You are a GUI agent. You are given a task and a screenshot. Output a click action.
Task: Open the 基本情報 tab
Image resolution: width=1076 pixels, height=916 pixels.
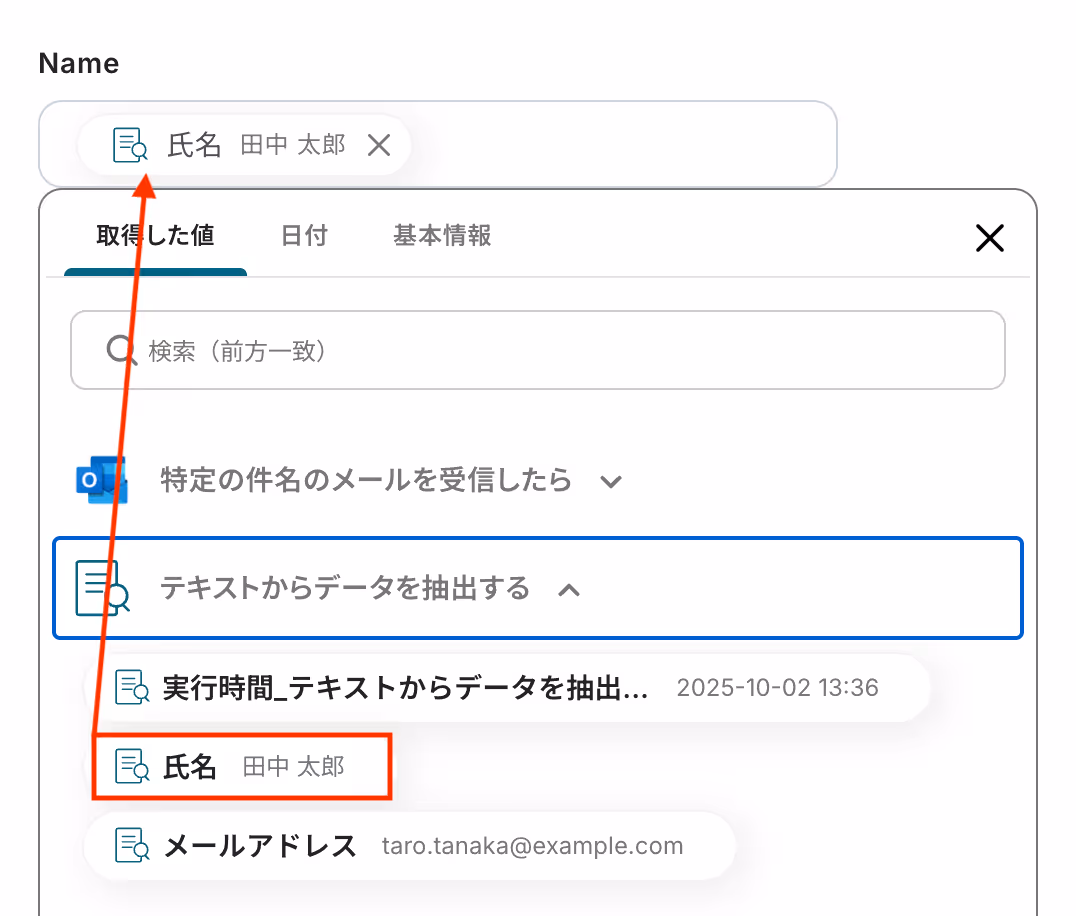click(443, 235)
